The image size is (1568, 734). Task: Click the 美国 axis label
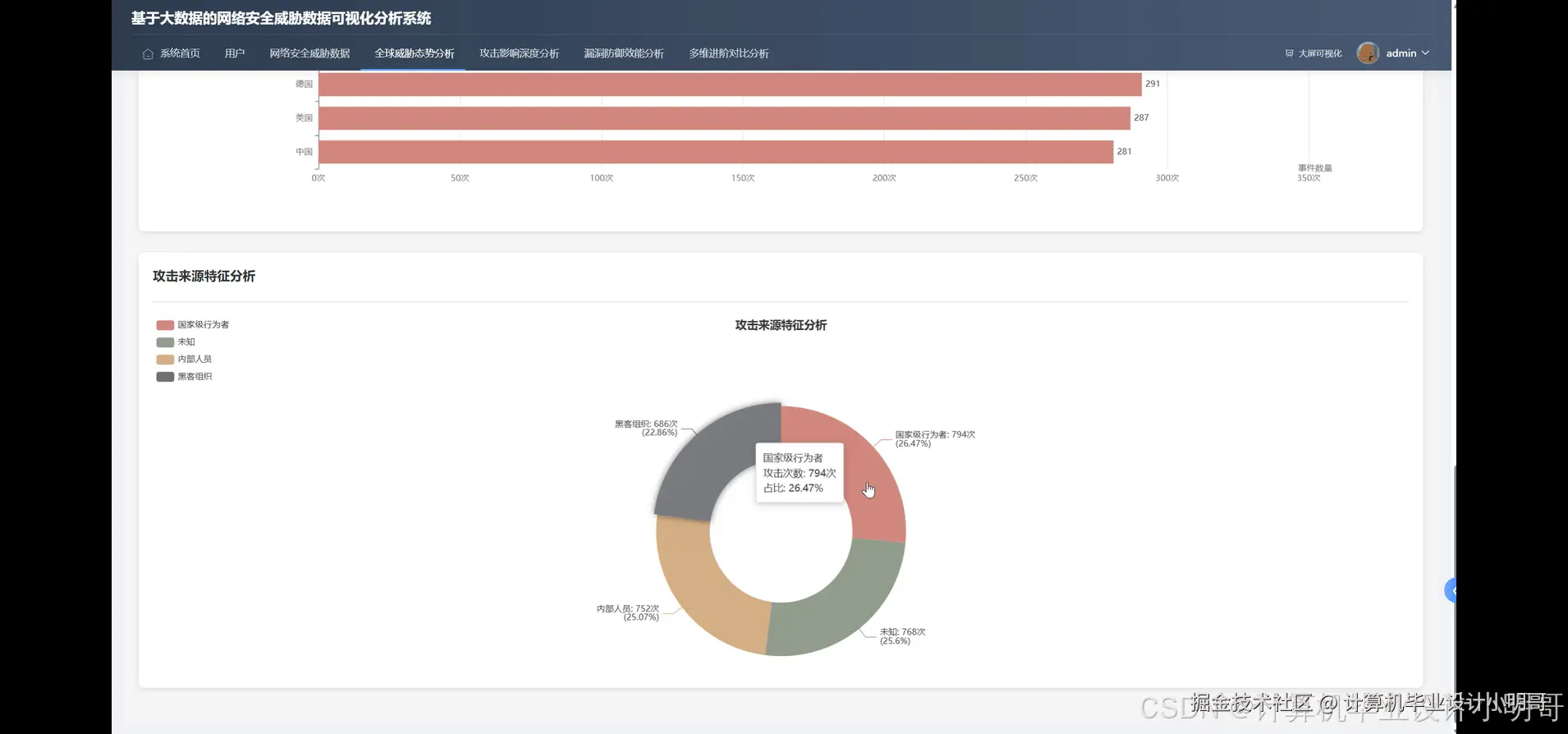[x=304, y=118]
